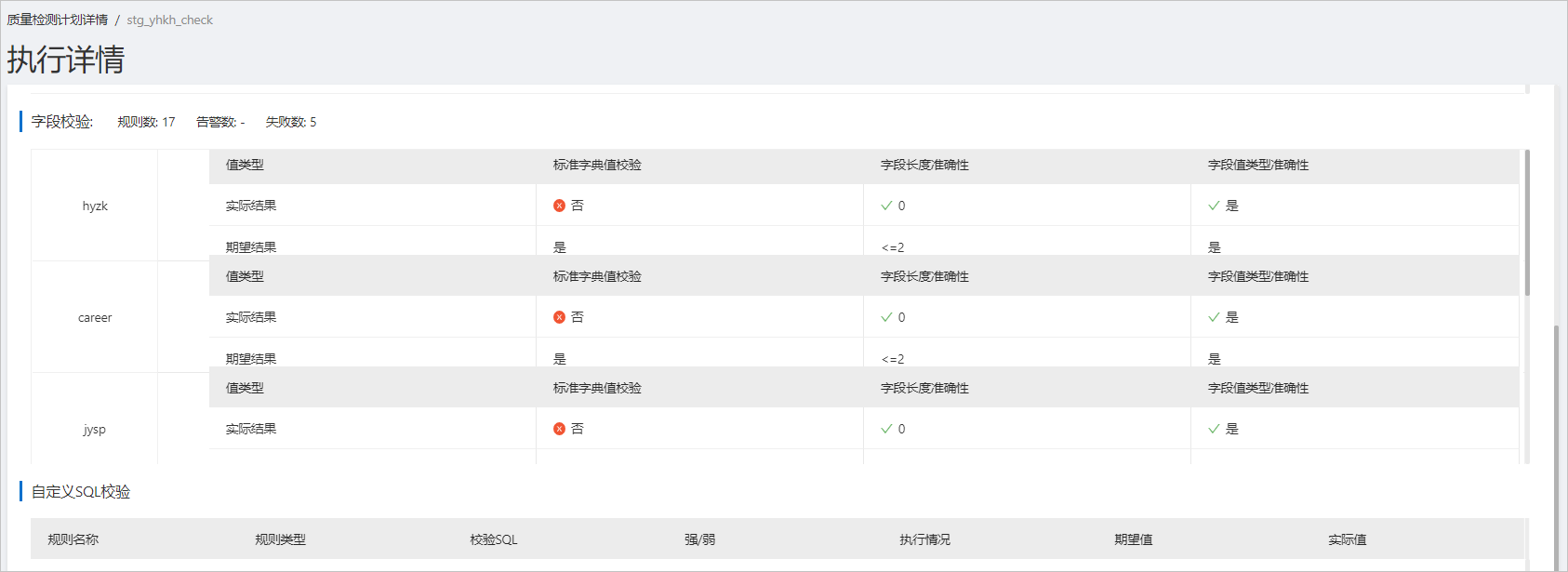Click 字段长度准确性 header in jysp block
Viewport: 1568px width, 572px height.
[x=924, y=388]
